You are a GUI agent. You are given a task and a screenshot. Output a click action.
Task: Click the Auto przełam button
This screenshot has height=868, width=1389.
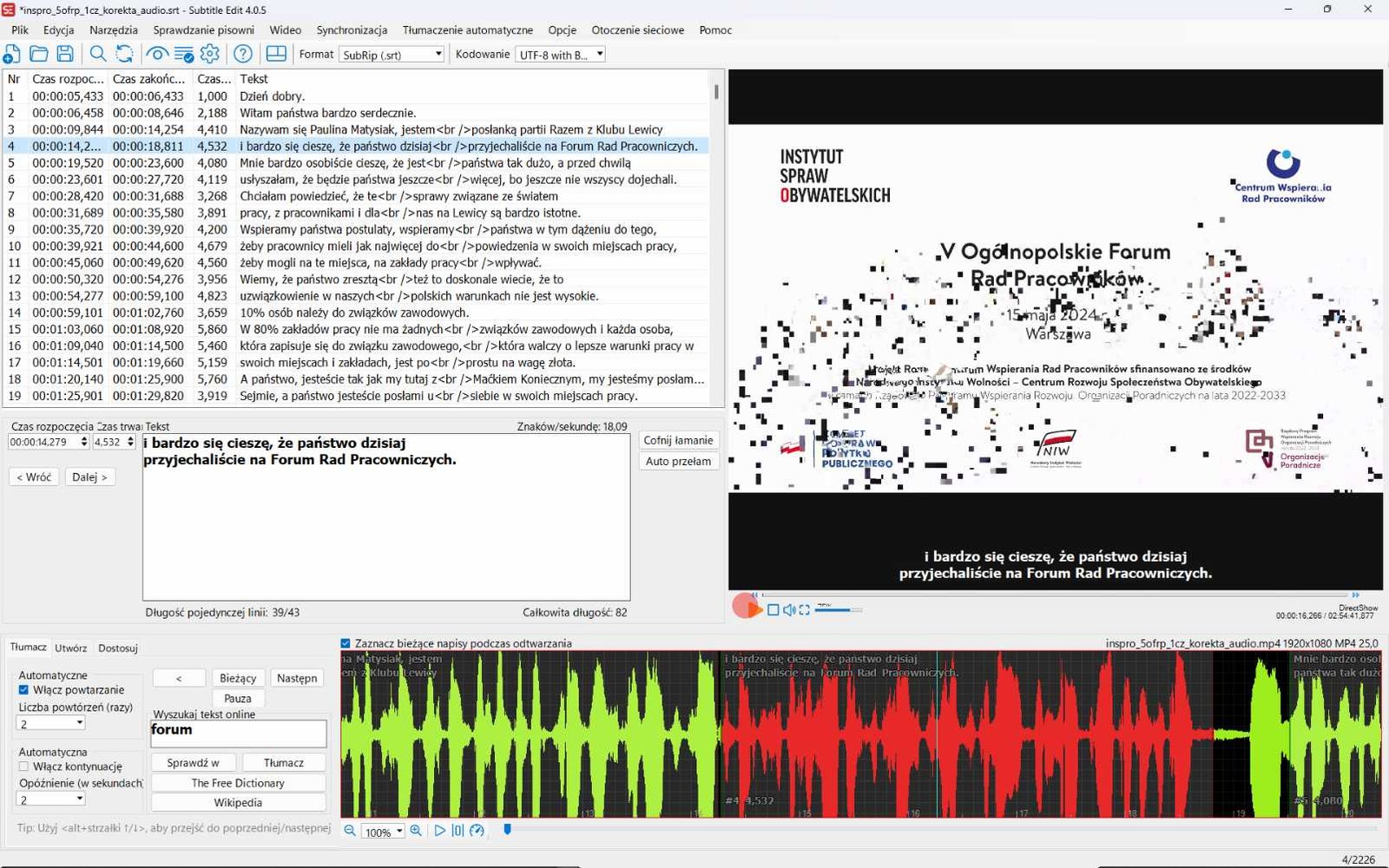[x=678, y=461]
